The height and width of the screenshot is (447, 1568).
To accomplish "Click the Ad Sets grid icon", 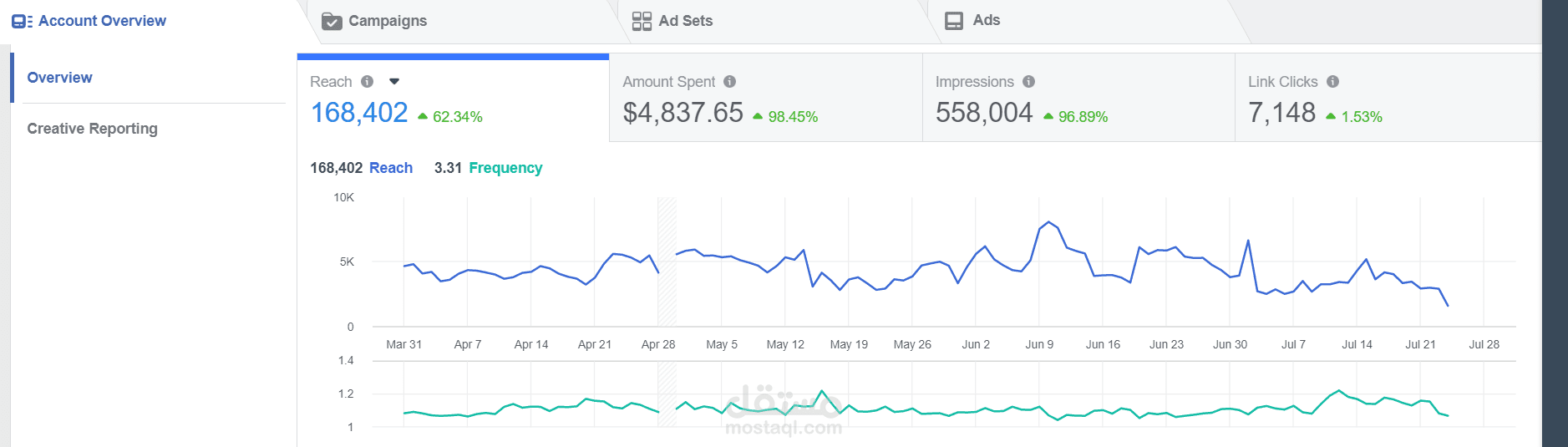I will click(642, 21).
